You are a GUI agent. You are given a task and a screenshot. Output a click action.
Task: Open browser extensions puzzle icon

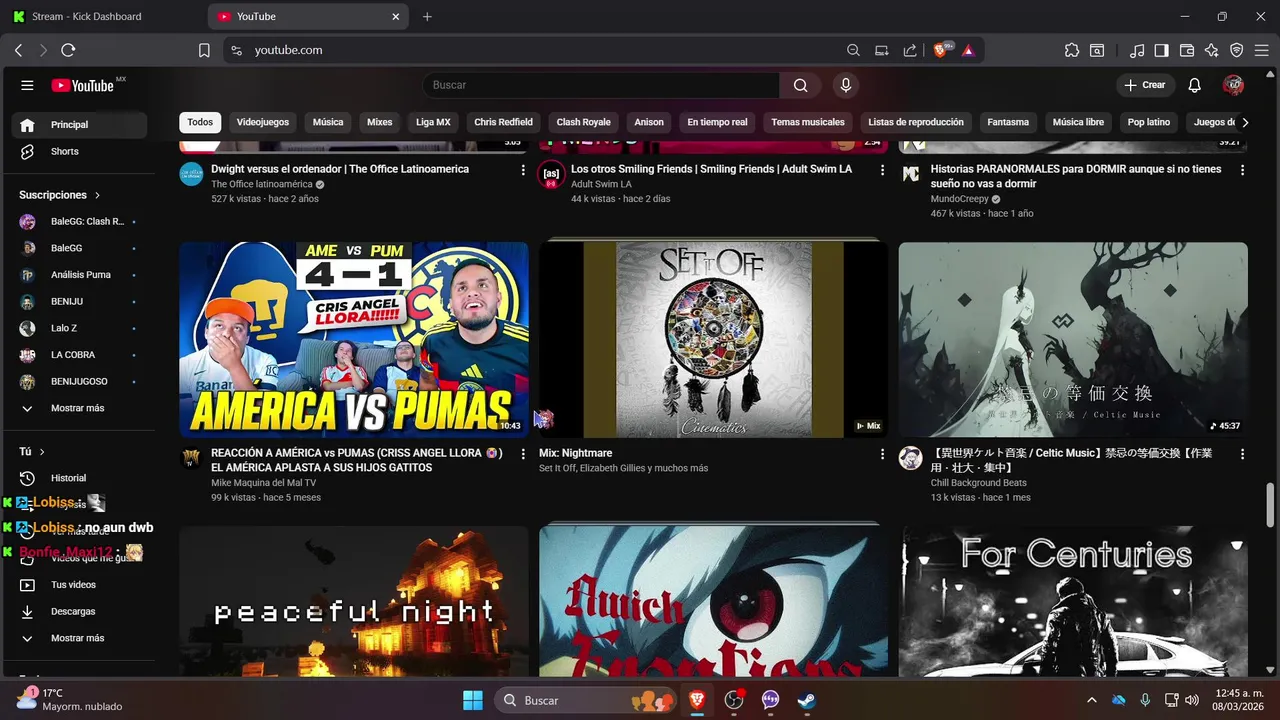pos(1072,50)
